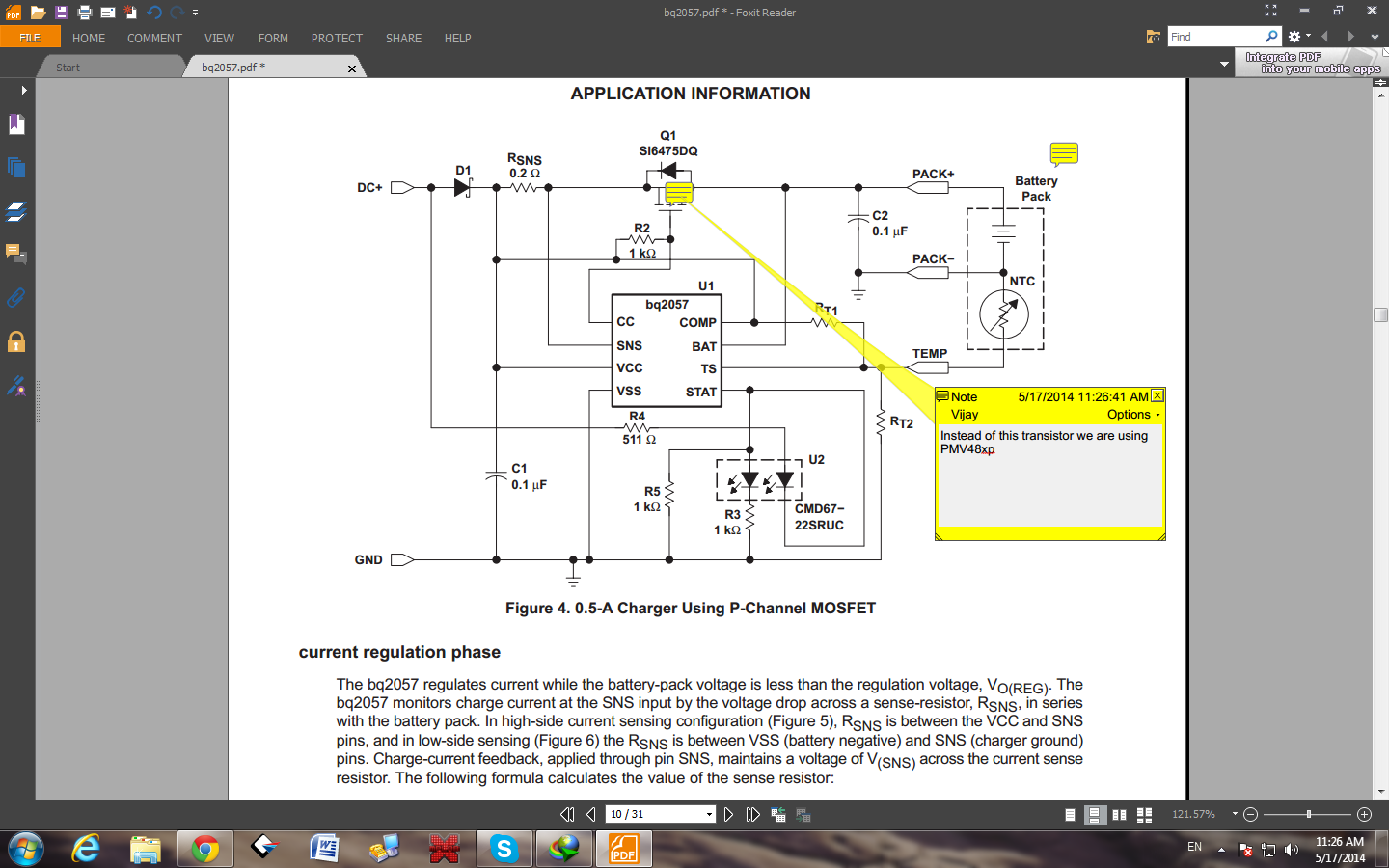1389x868 pixels.
Task: Go to next search result arrow
Action: click(1350, 37)
